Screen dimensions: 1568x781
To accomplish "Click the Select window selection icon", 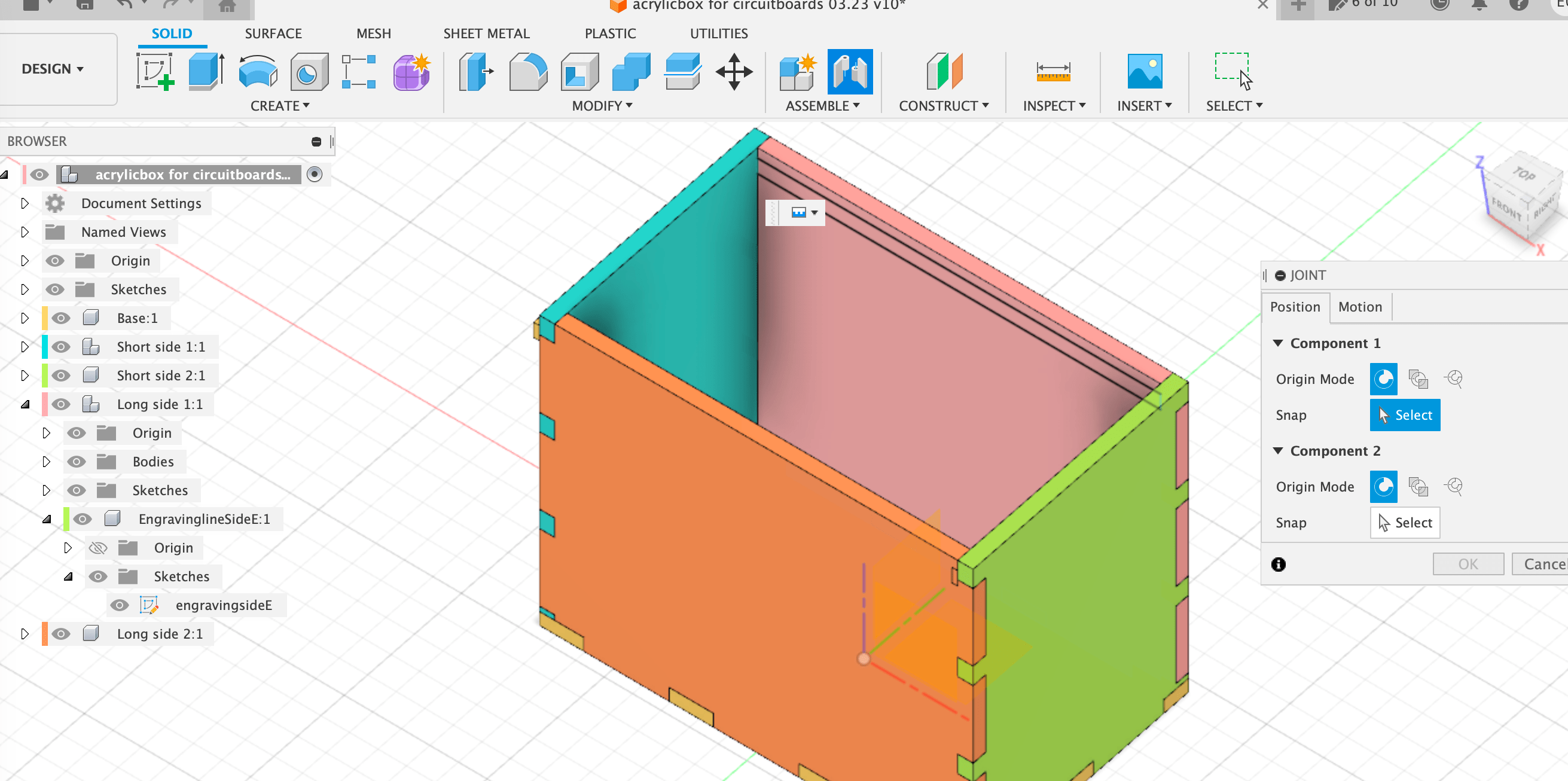I will pyautogui.click(x=1234, y=71).
